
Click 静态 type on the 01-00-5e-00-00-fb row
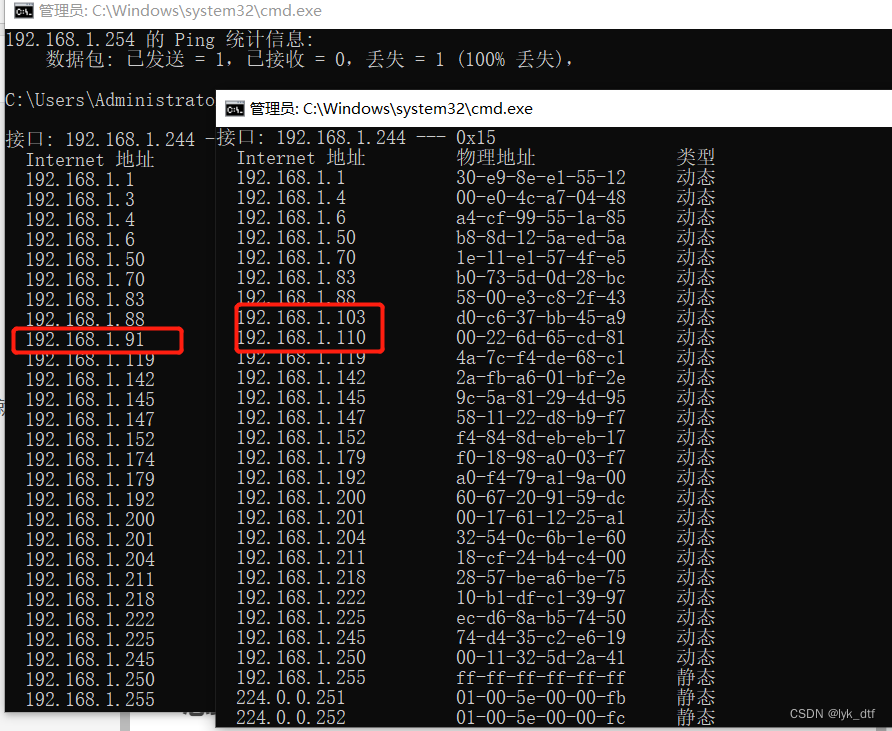pyautogui.click(x=695, y=697)
